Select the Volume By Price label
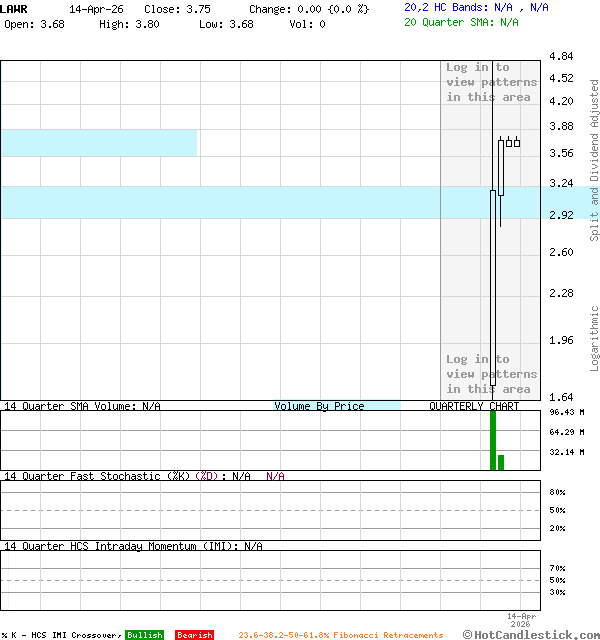 coord(319,406)
